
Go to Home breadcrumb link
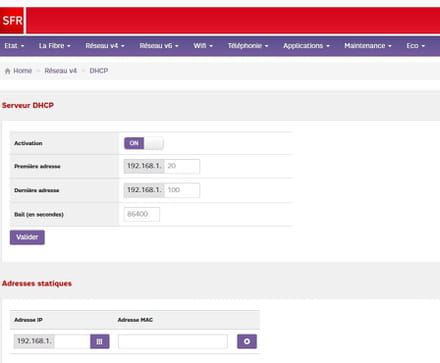point(22,71)
